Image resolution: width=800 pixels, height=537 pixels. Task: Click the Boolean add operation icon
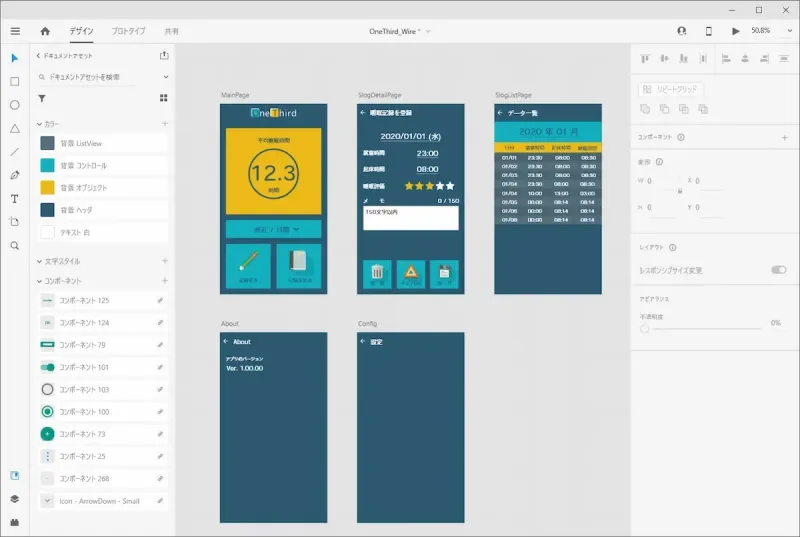(x=645, y=109)
